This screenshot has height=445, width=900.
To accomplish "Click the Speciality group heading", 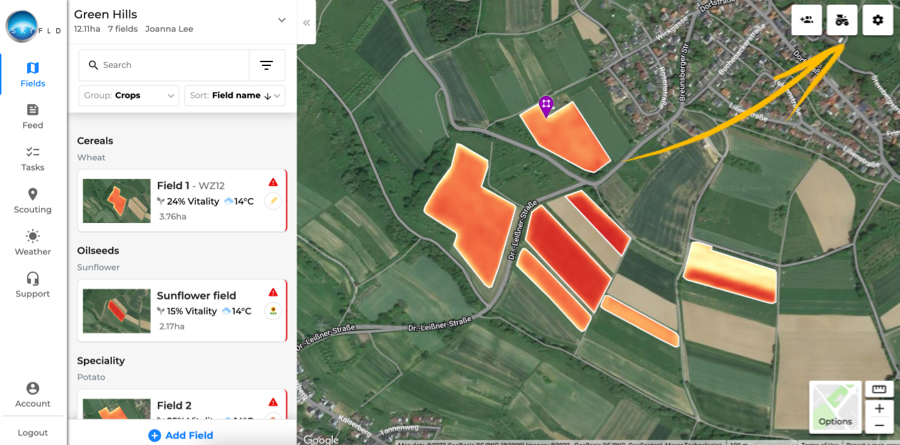I will point(101,361).
